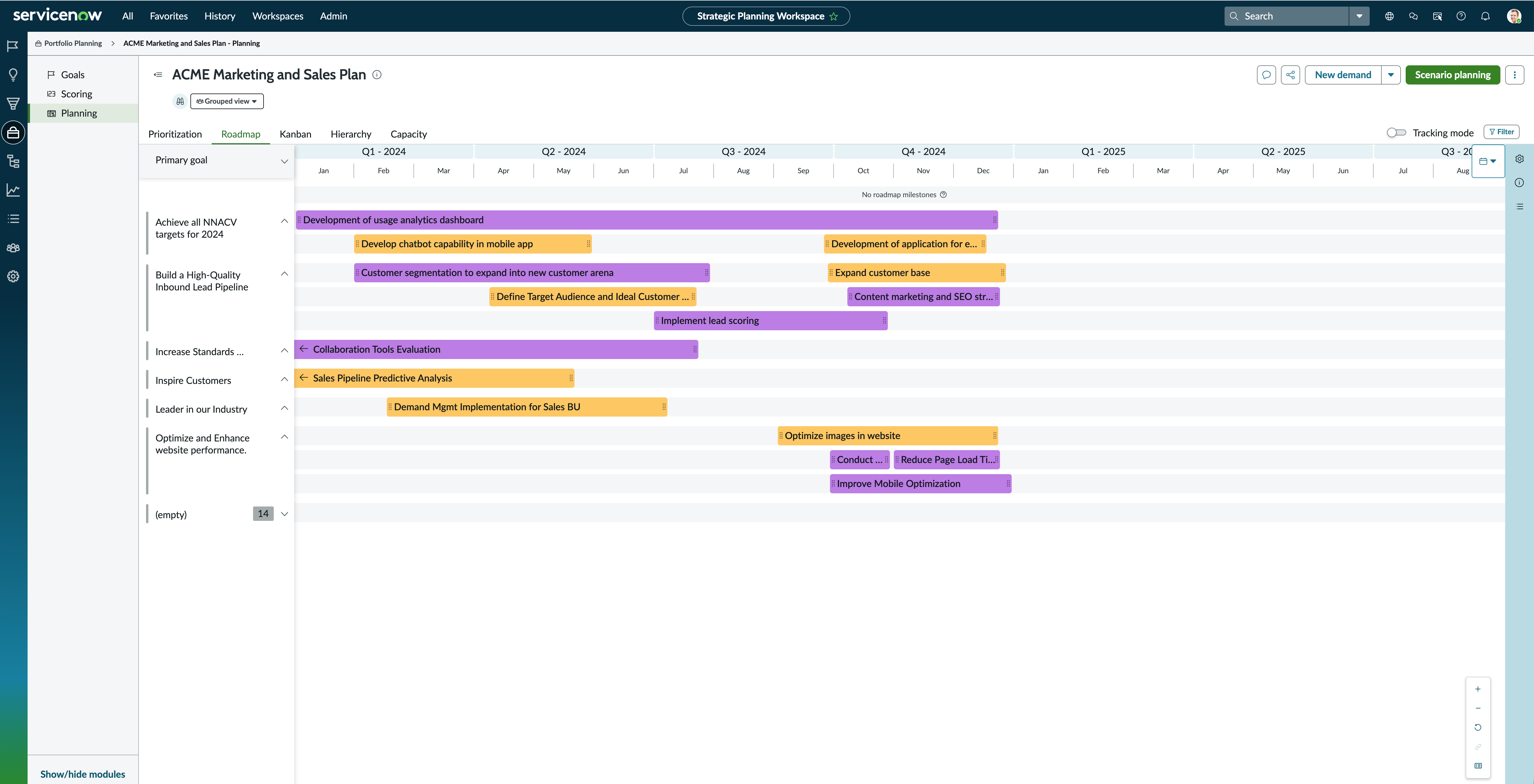Click the globe icon in the top bar
Image resolution: width=1534 pixels, height=784 pixels.
(1389, 17)
